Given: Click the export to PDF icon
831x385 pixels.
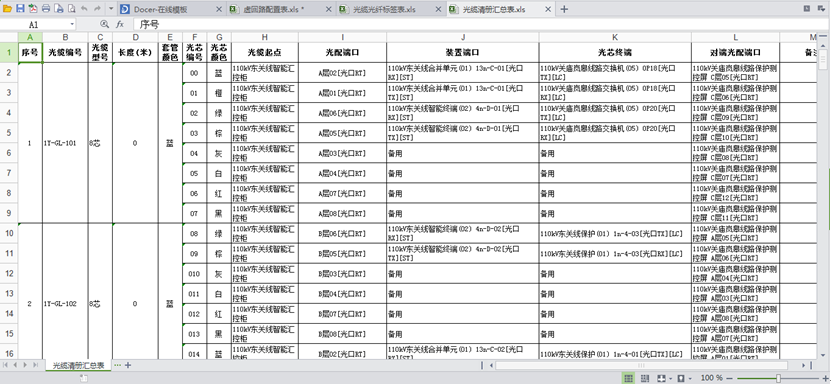Looking at the screenshot, I should click(x=33, y=8).
